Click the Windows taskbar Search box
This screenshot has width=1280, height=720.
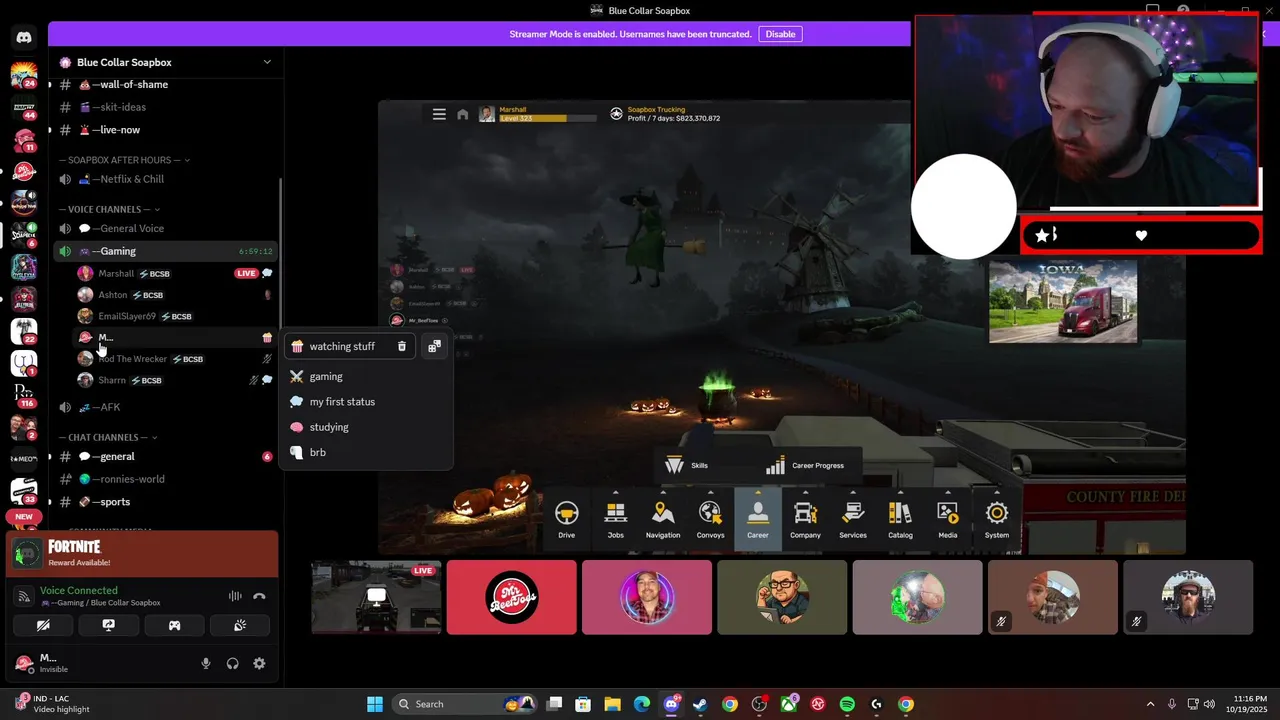[x=465, y=704]
